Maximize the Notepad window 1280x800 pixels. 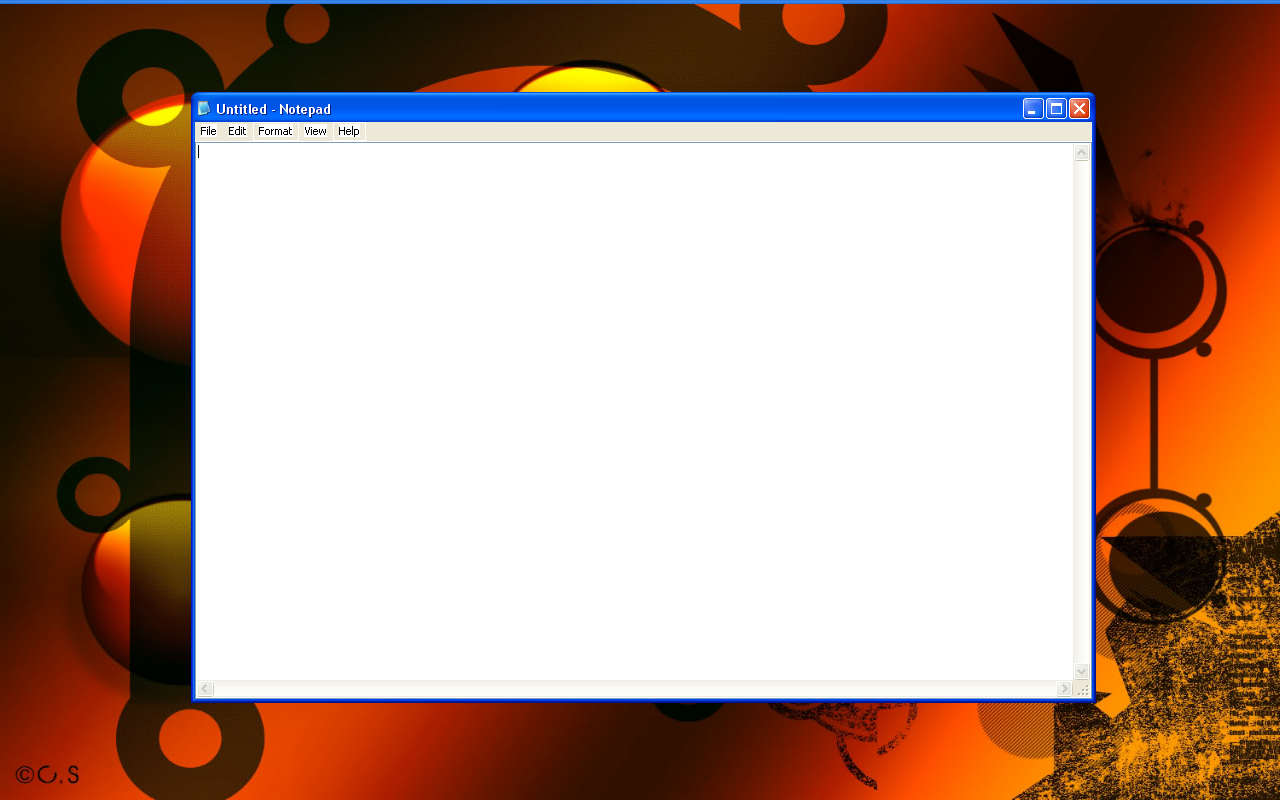pos(1055,108)
